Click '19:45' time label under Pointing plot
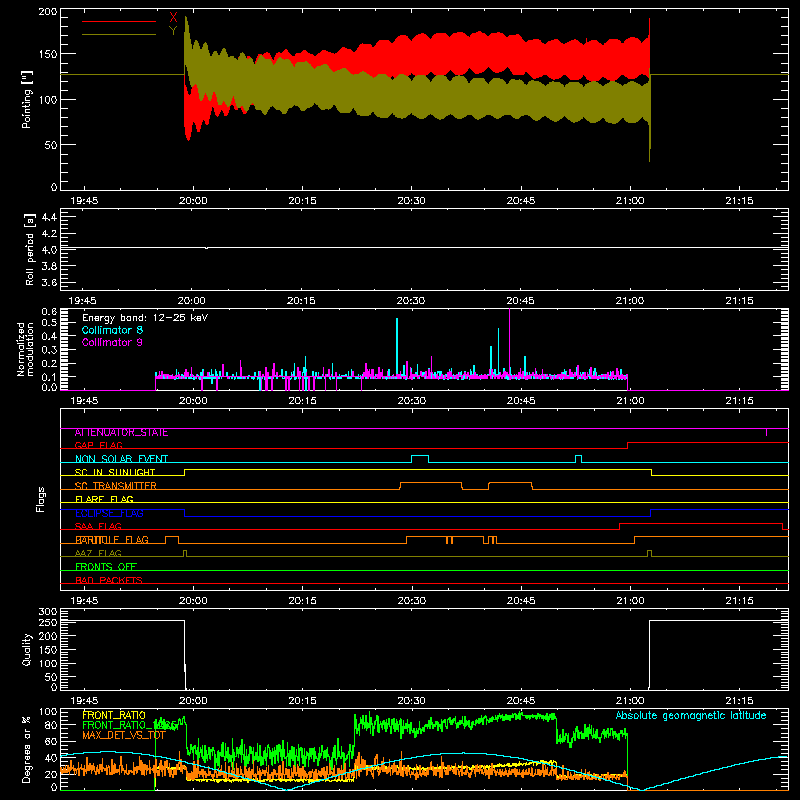This screenshot has height=800, width=800. click(x=84, y=201)
